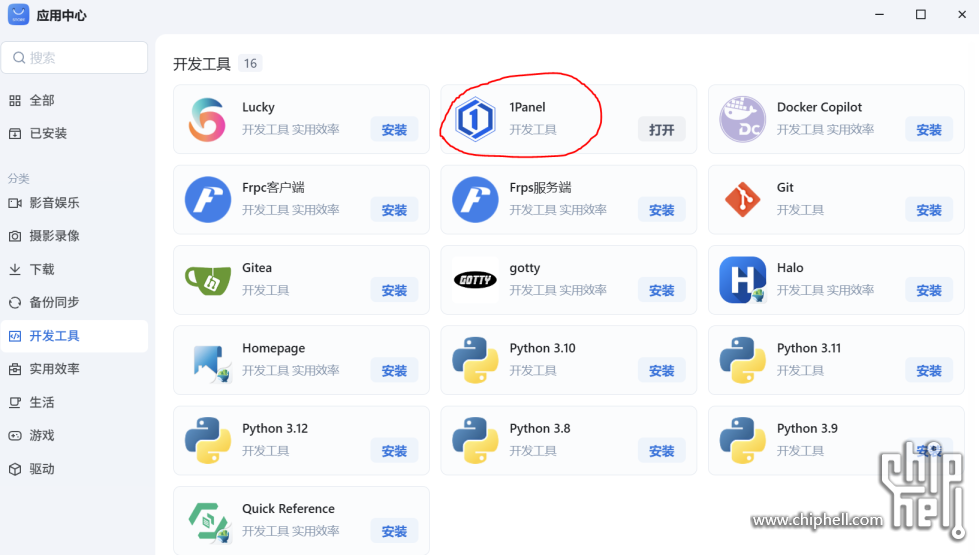Install Python 3.12

395,451
